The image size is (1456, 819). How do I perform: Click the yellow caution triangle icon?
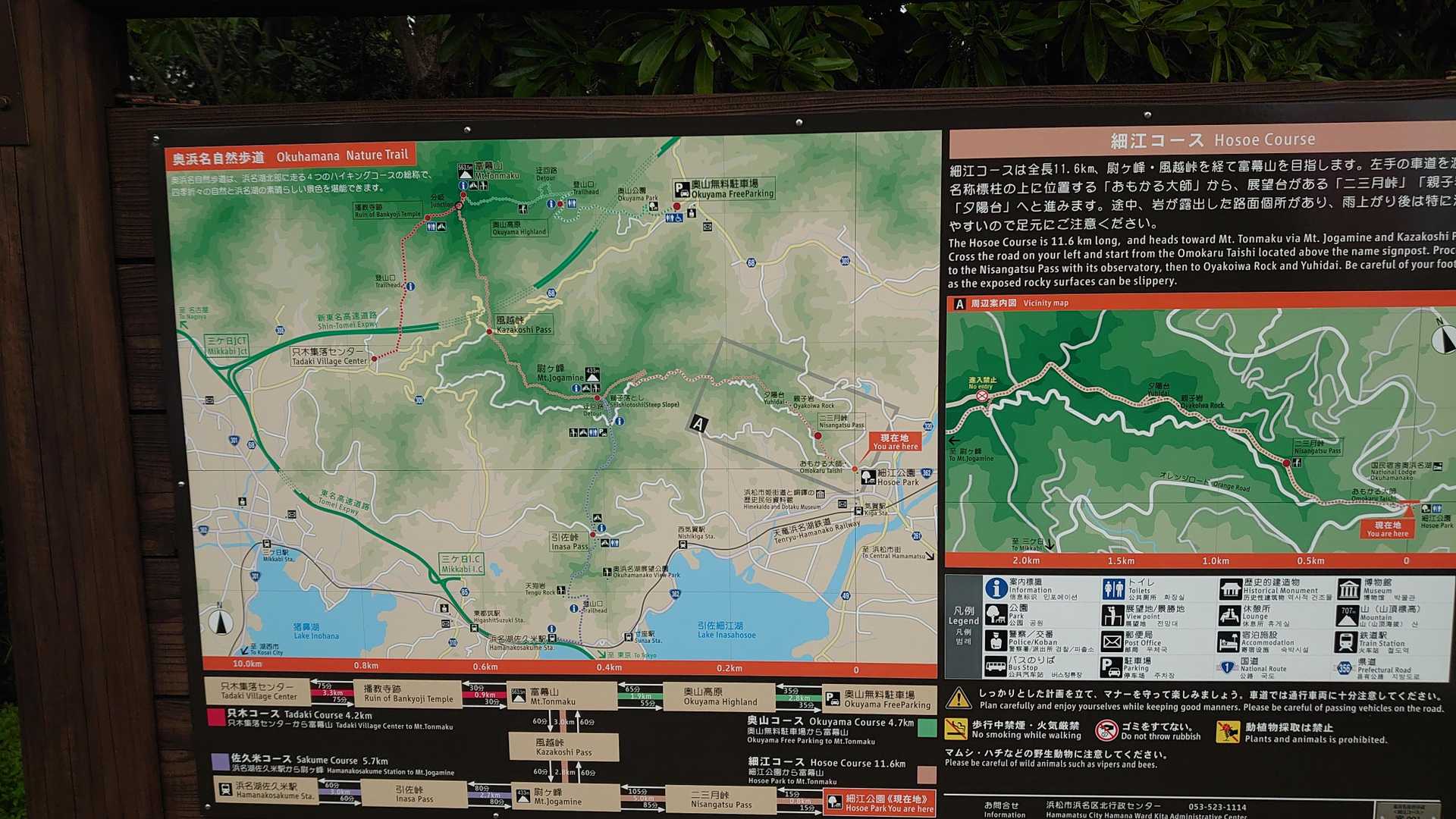pyautogui.click(x=959, y=698)
